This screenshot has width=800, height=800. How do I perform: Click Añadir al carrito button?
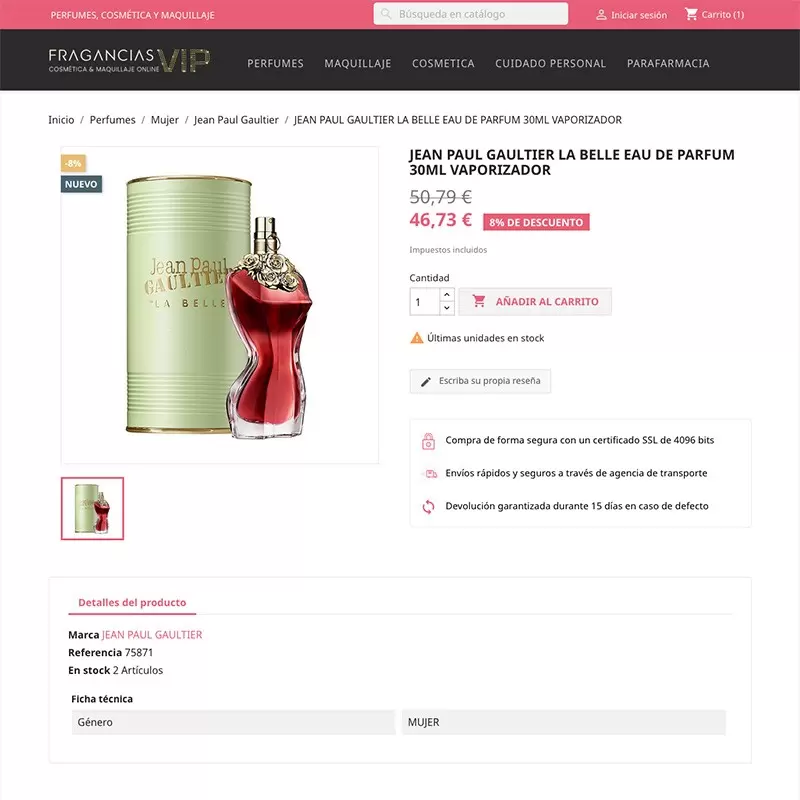[x=535, y=302]
